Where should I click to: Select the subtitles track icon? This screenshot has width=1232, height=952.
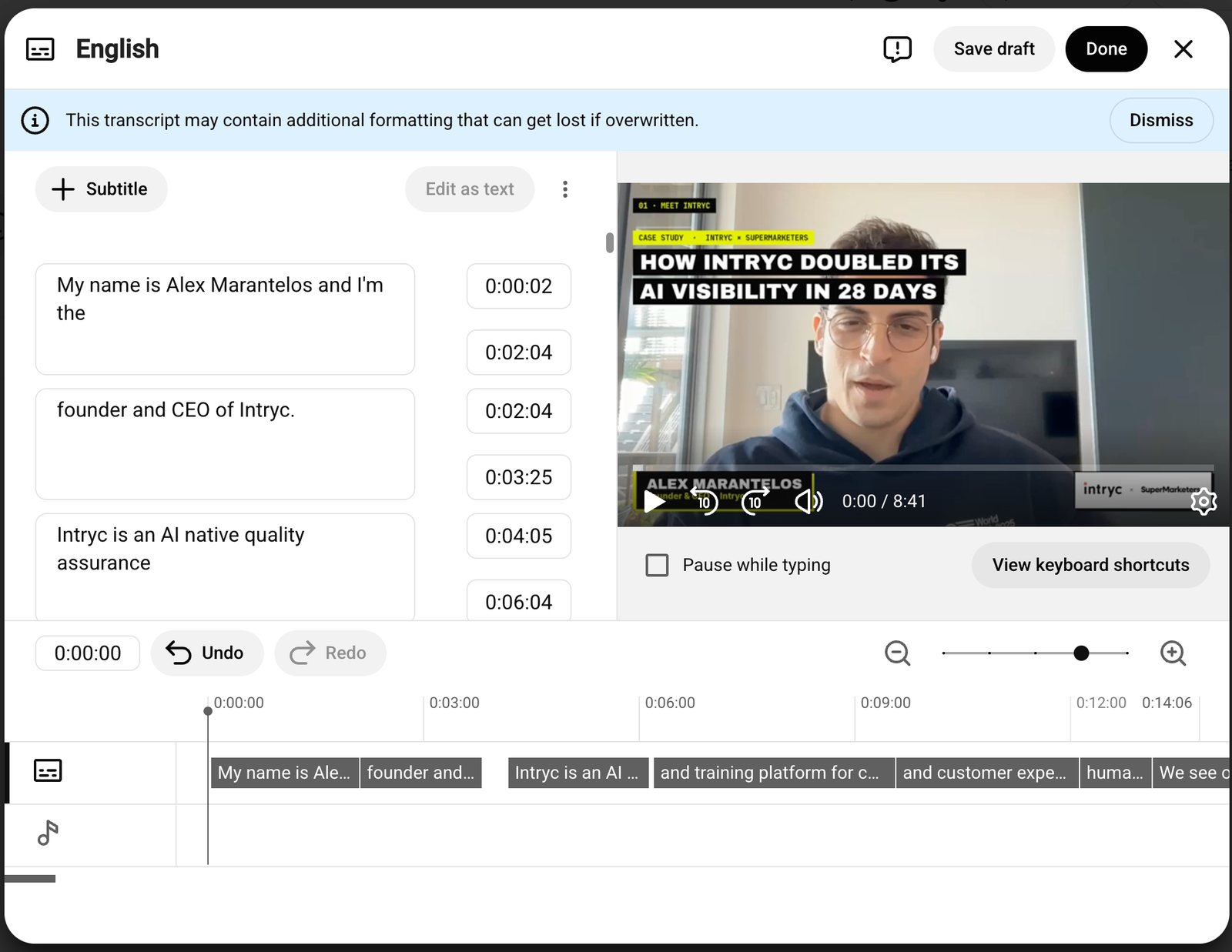click(x=48, y=770)
